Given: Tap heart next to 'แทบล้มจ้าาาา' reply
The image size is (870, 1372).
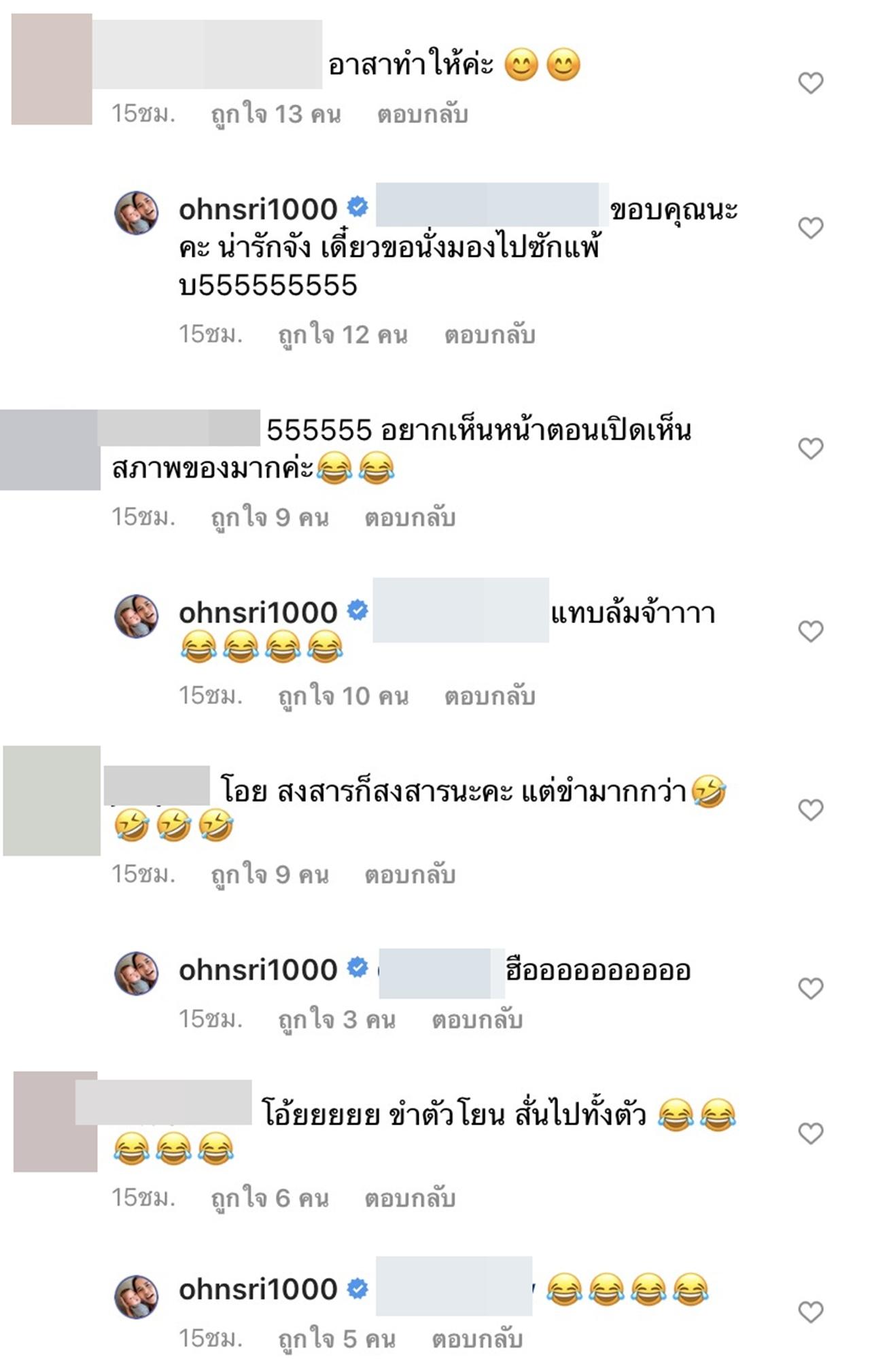Looking at the screenshot, I should [x=810, y=631].
